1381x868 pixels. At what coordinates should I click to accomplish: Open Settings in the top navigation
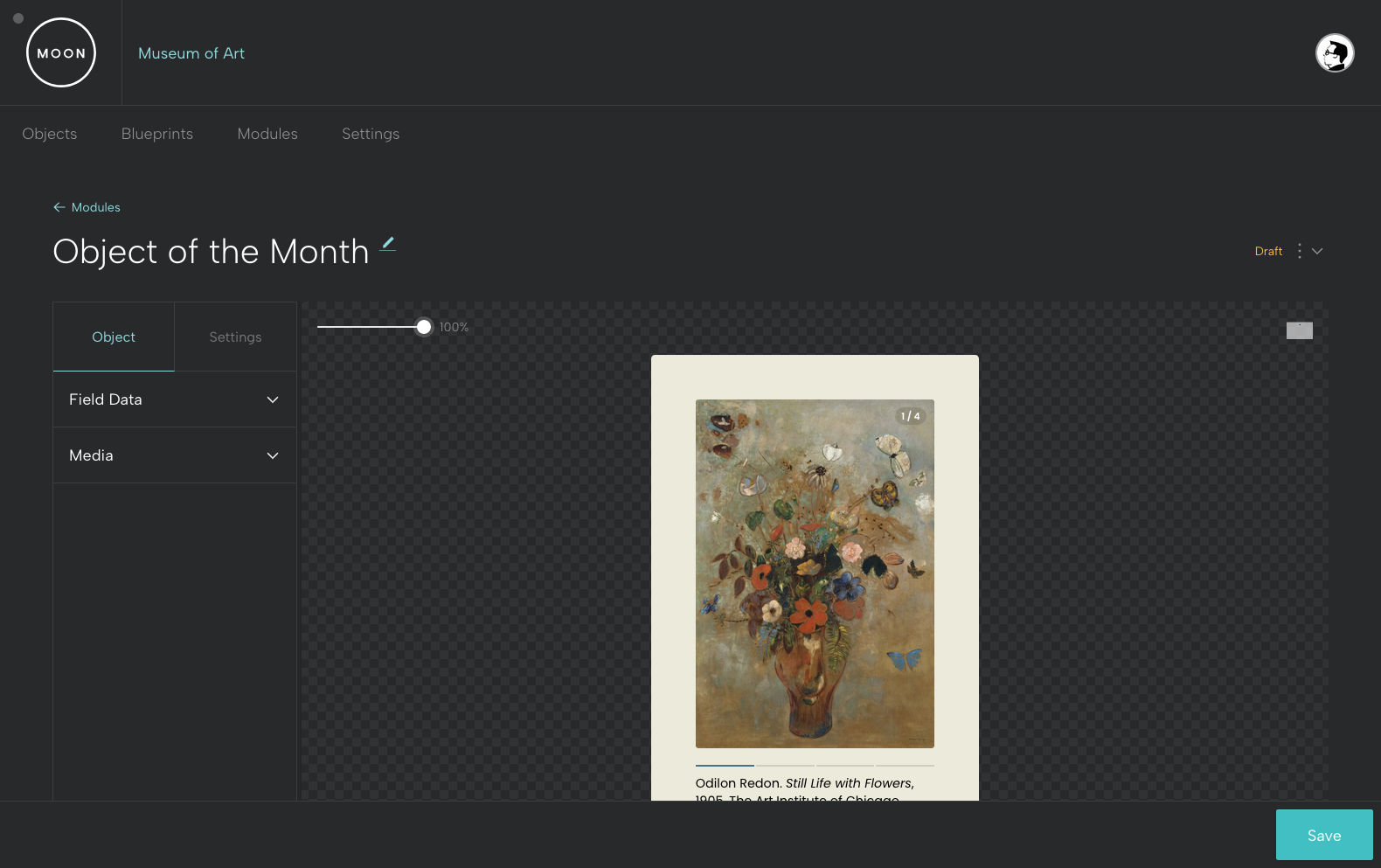[x=371, y=134]
